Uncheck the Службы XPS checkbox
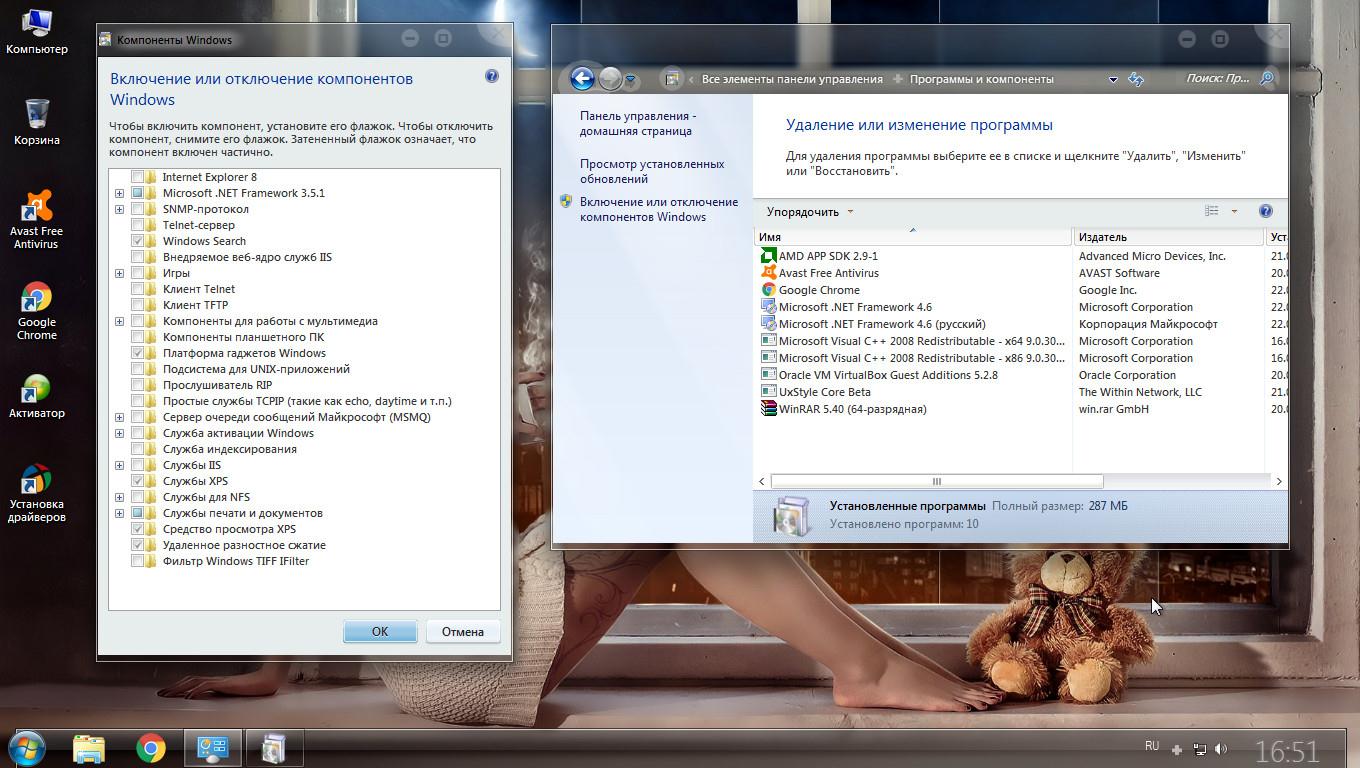This screenshot has height=768, width=1360. [137, 481]
